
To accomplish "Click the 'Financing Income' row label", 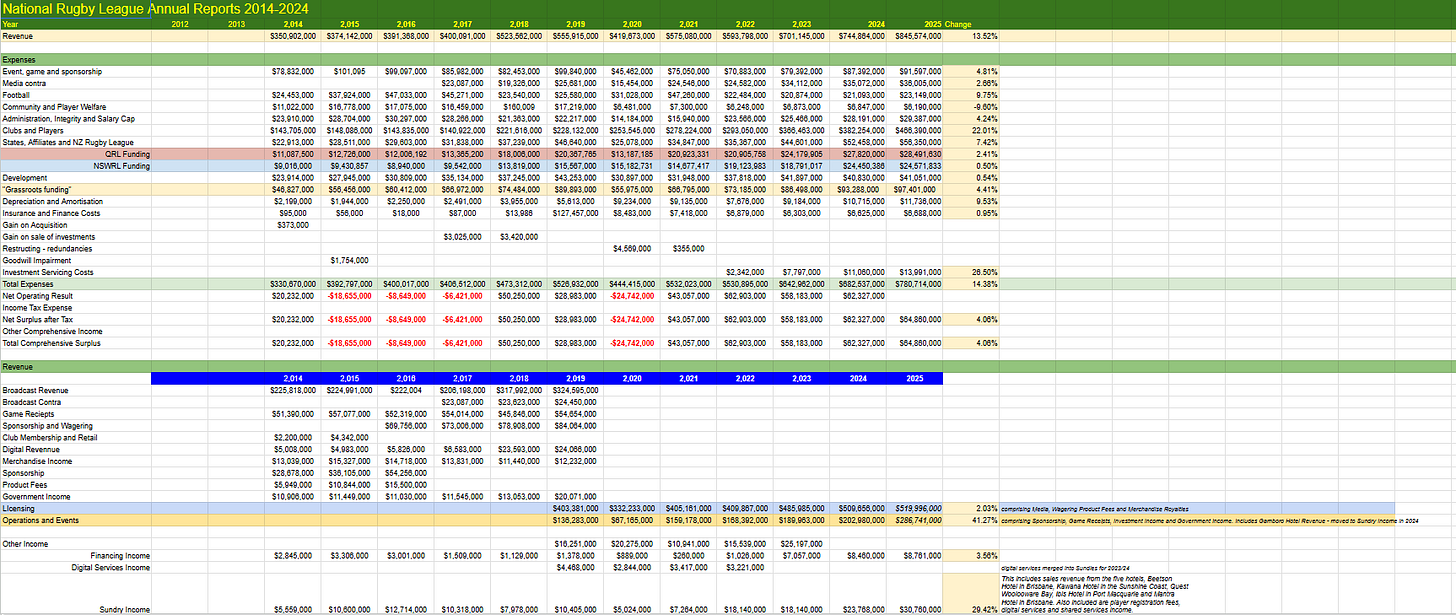I will (x=120, y=555).
